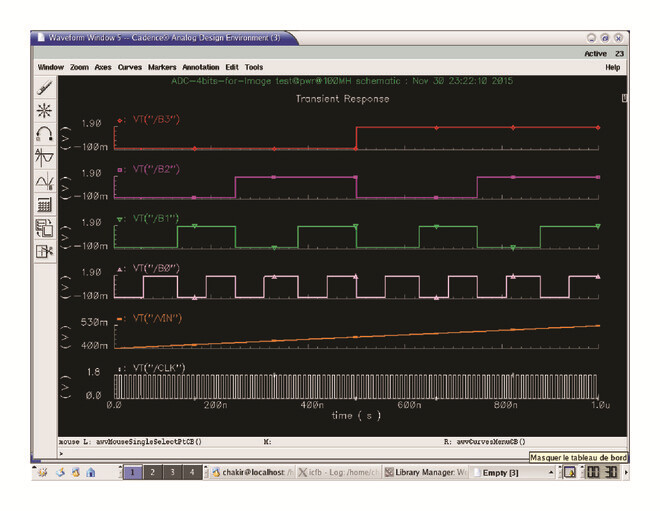Click the green B1 legend triangle symbol
This screenshot has width=660, height=511.
click(x=120, y=219)
